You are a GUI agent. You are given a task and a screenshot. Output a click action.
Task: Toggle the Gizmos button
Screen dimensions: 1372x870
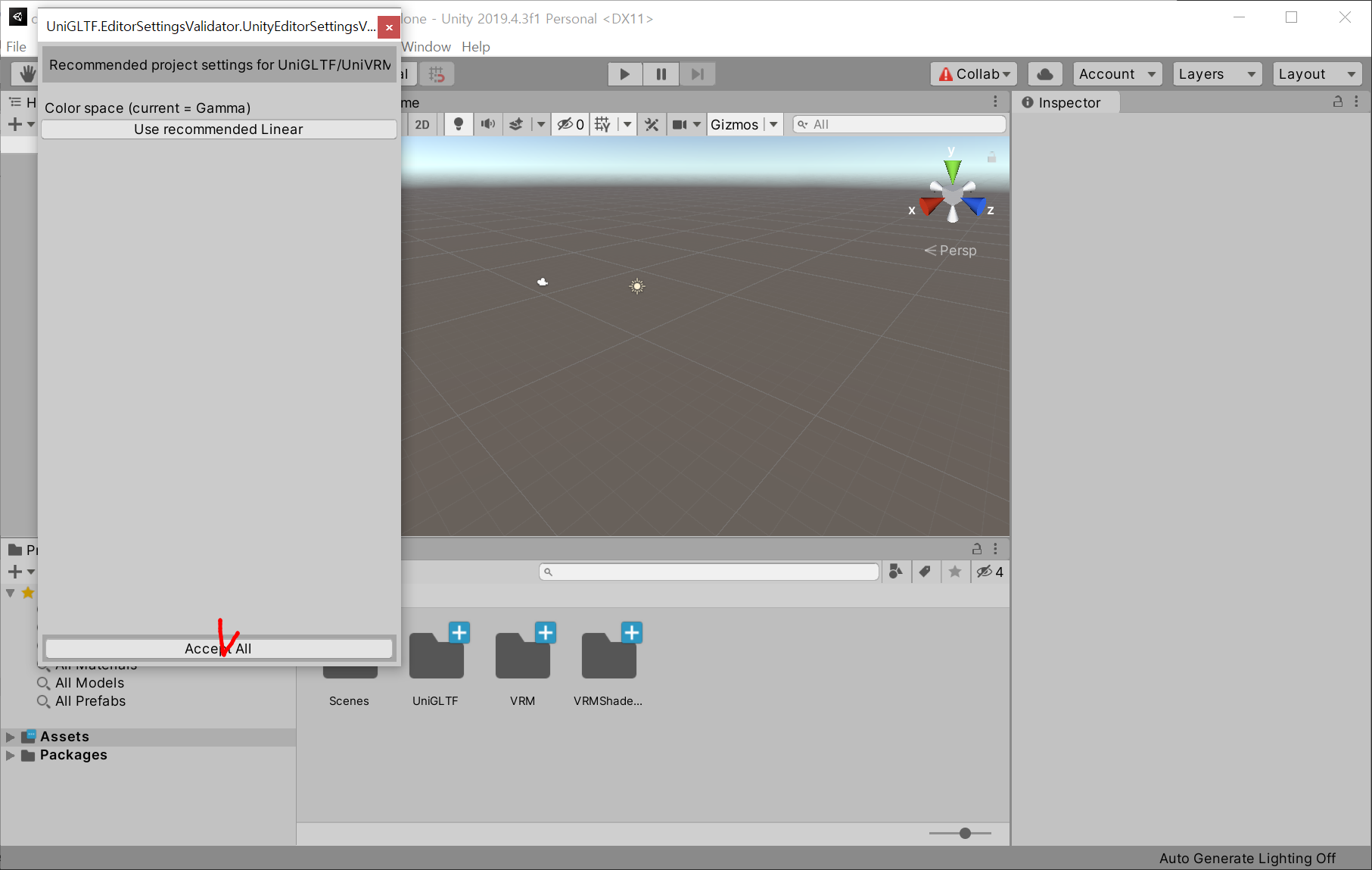click(734, 125)
